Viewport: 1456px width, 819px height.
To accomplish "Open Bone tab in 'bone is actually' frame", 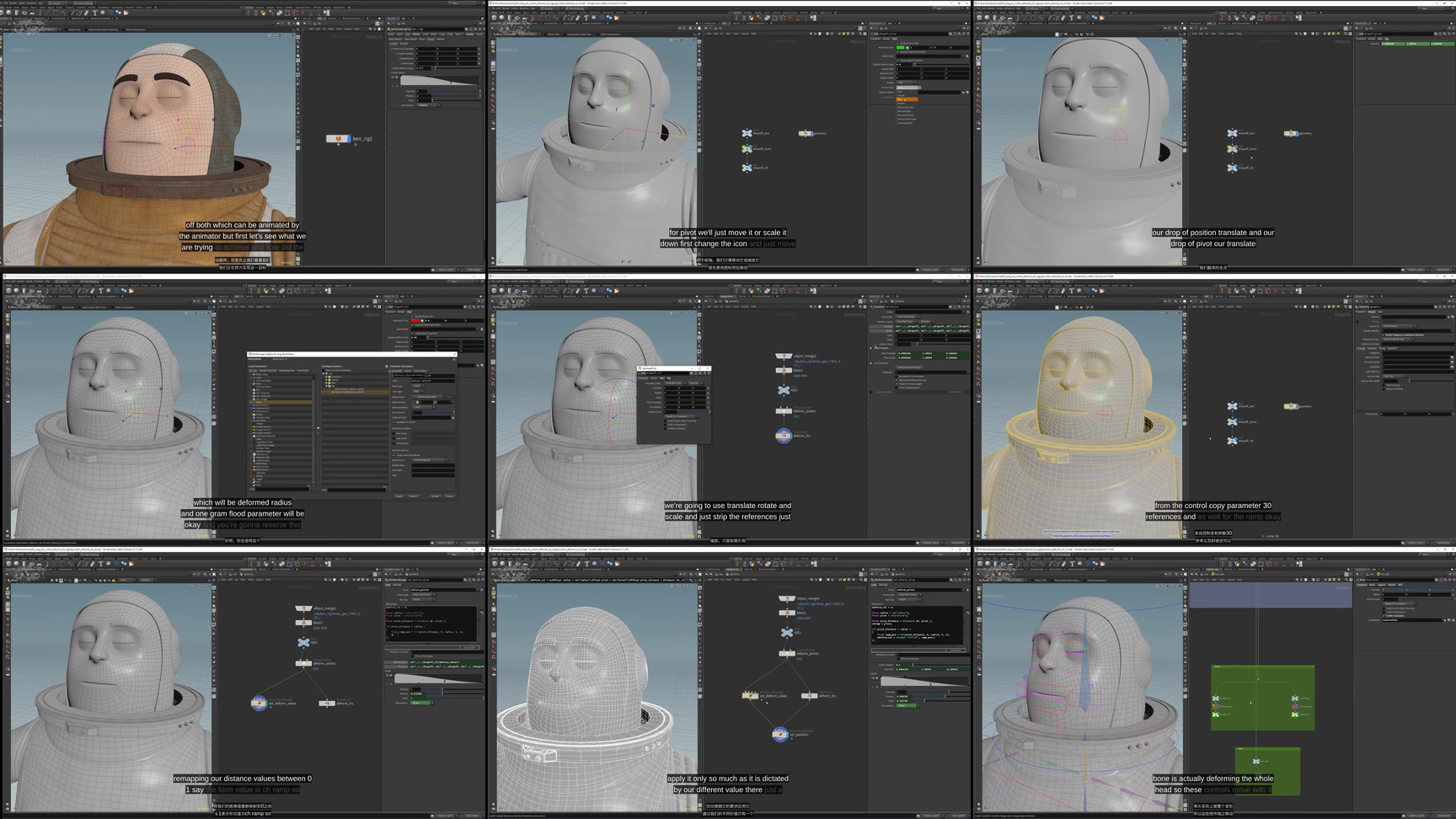I will click(1372, 584).
